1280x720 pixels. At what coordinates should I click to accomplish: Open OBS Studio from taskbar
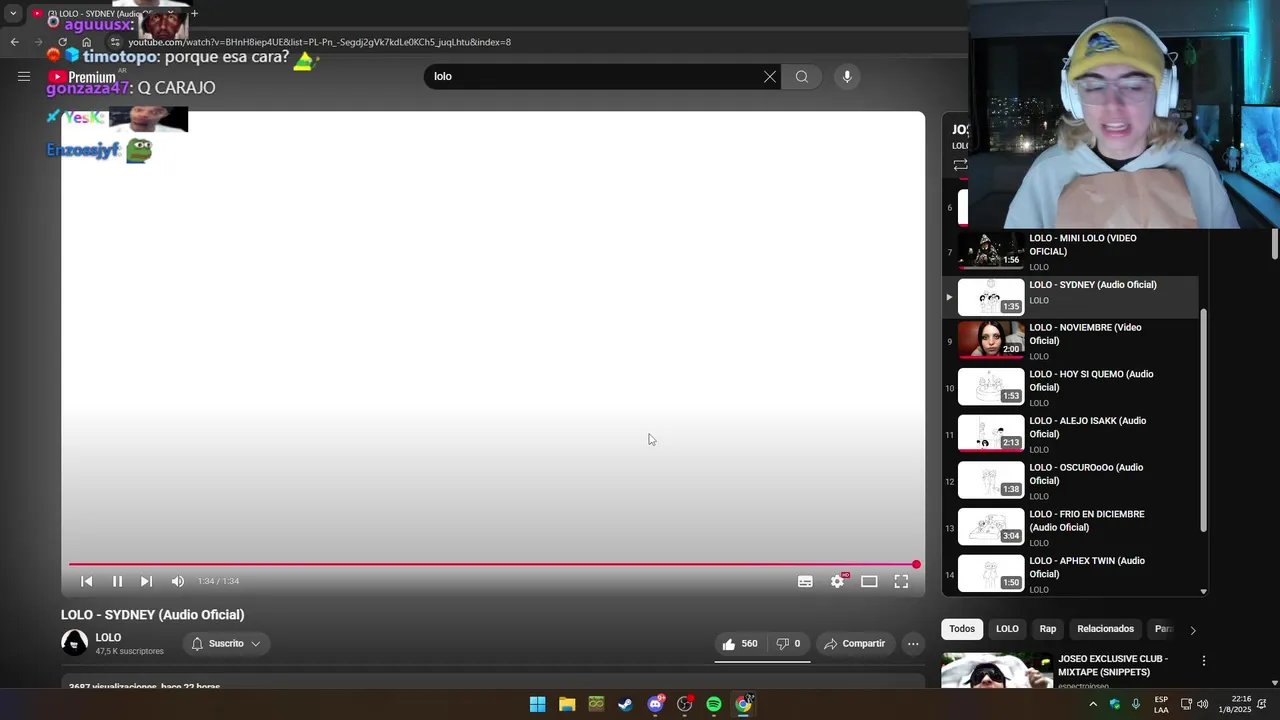click(x=684, y=704)
